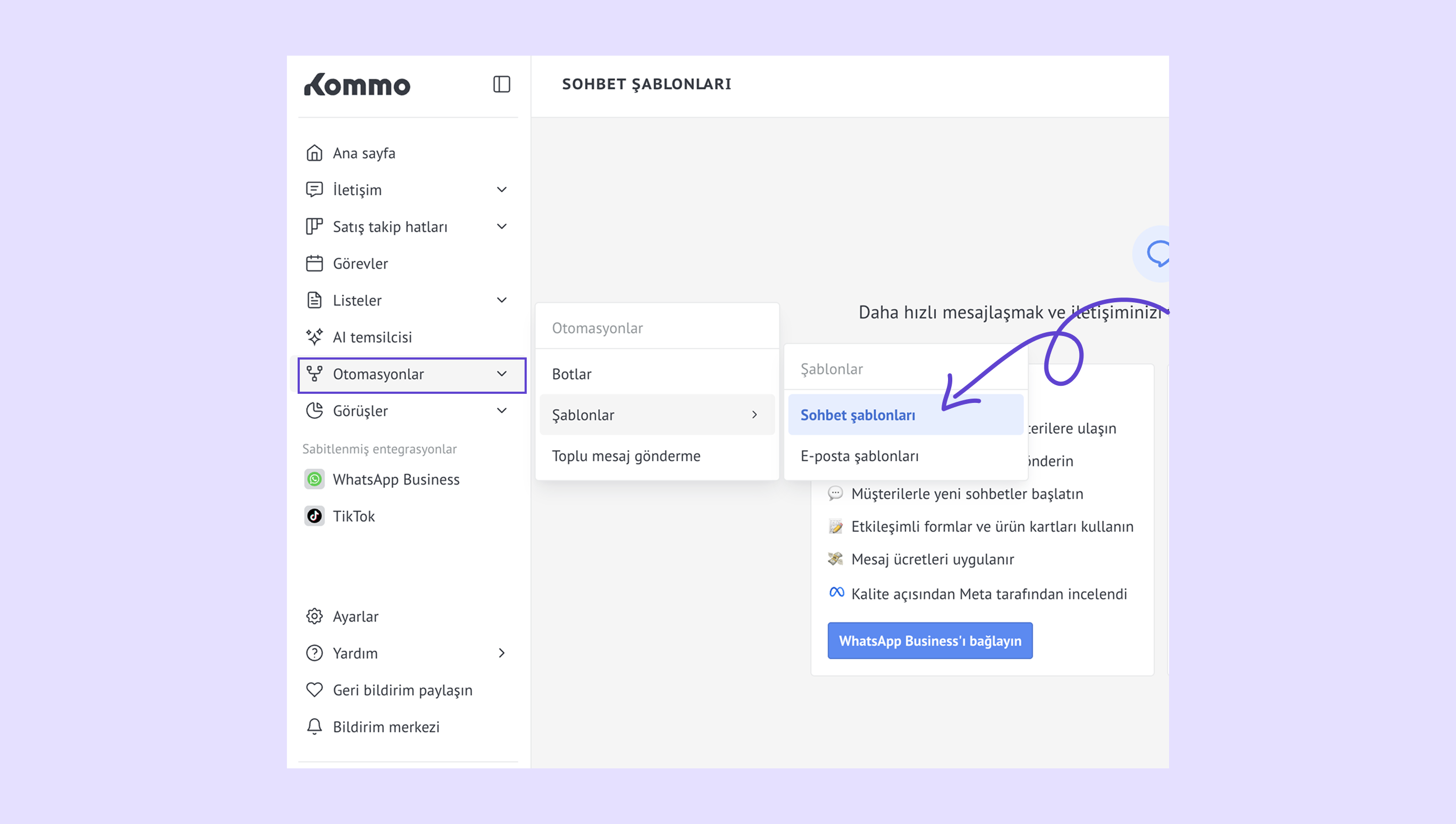The image size is (1456, 824).
Task: Click the Kommo logo
Action: (x=357, y=85)
